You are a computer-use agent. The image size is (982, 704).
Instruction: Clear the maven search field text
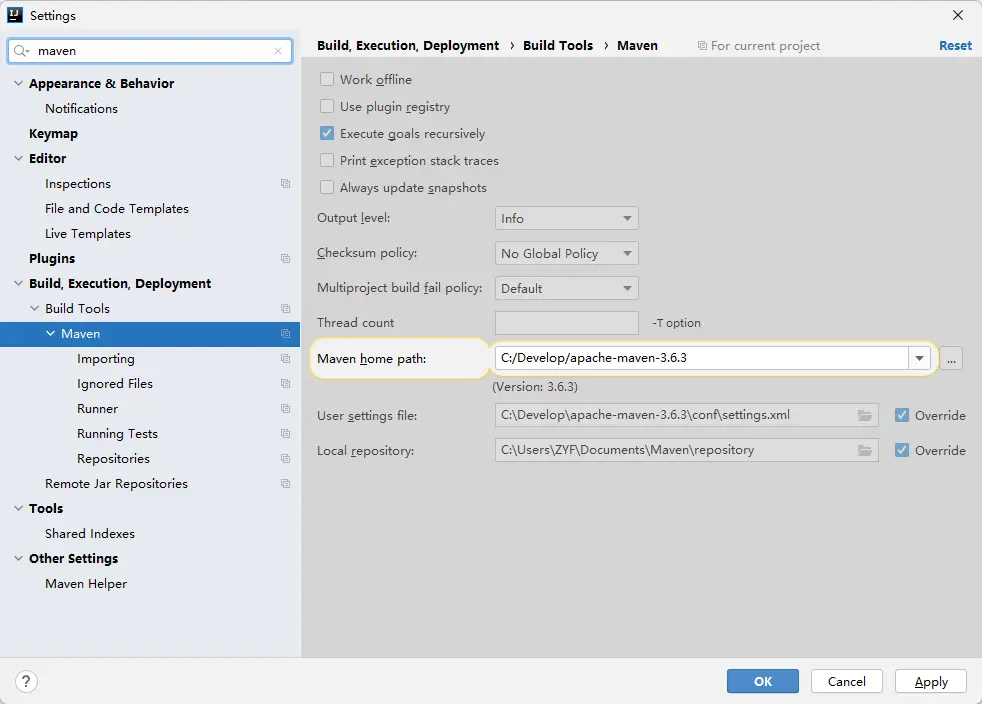click(278, 51)
